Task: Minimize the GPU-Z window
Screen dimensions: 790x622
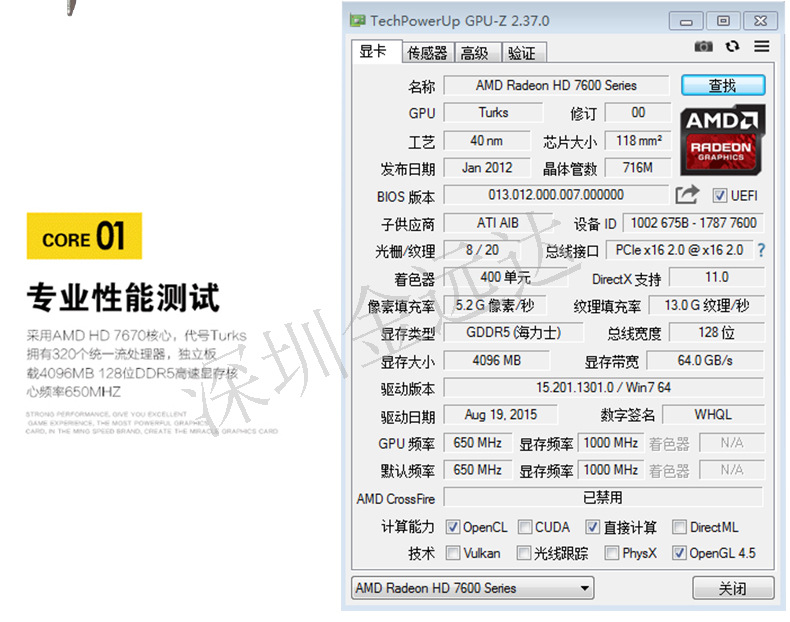Action: 684,20
